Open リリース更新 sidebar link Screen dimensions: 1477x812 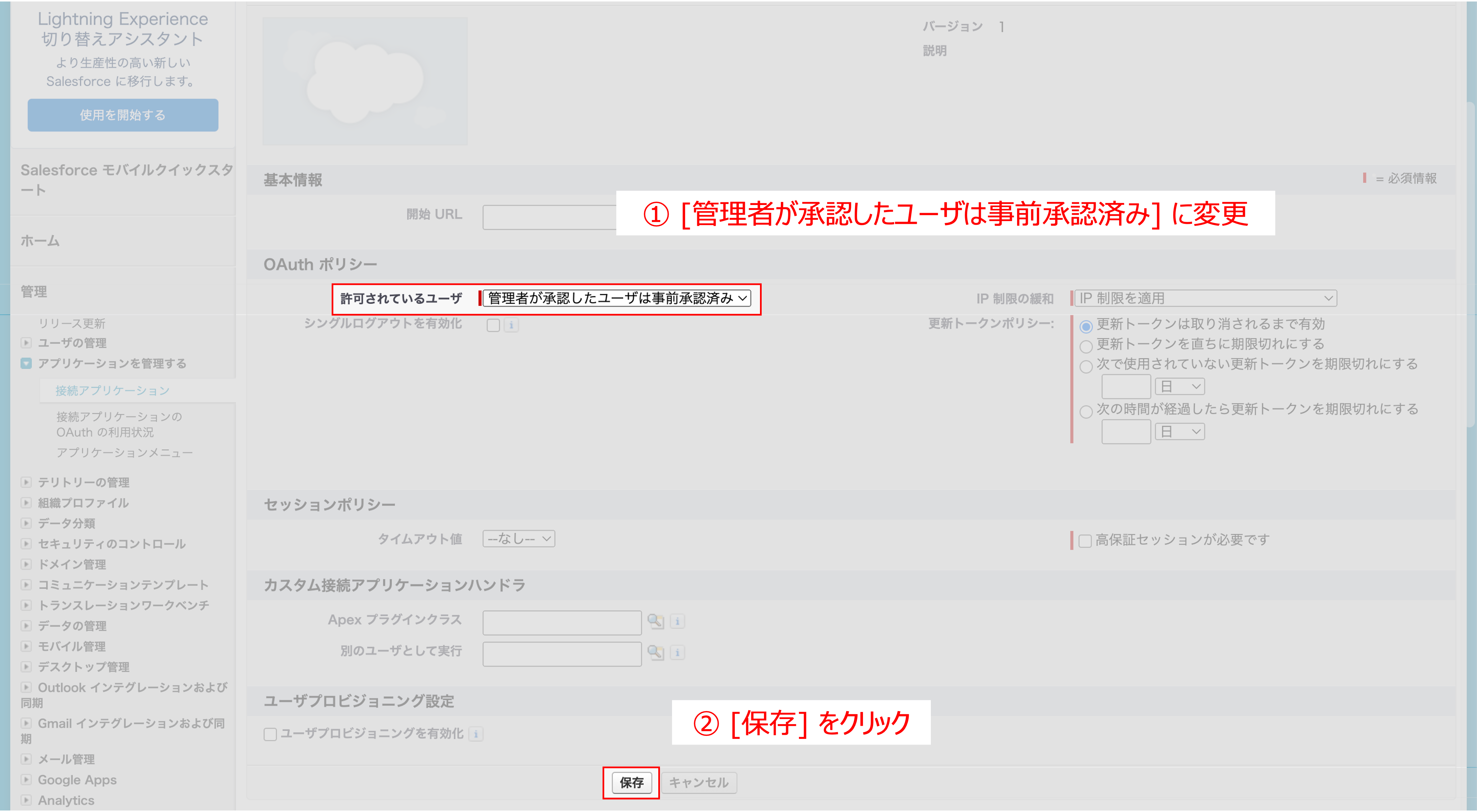tap(72, 323)
